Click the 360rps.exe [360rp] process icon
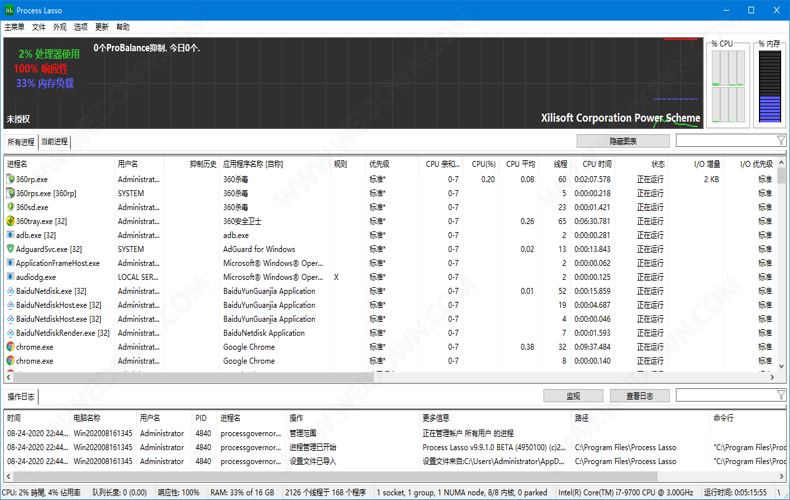This screenshot has width=790, height=500. (11, 193)
